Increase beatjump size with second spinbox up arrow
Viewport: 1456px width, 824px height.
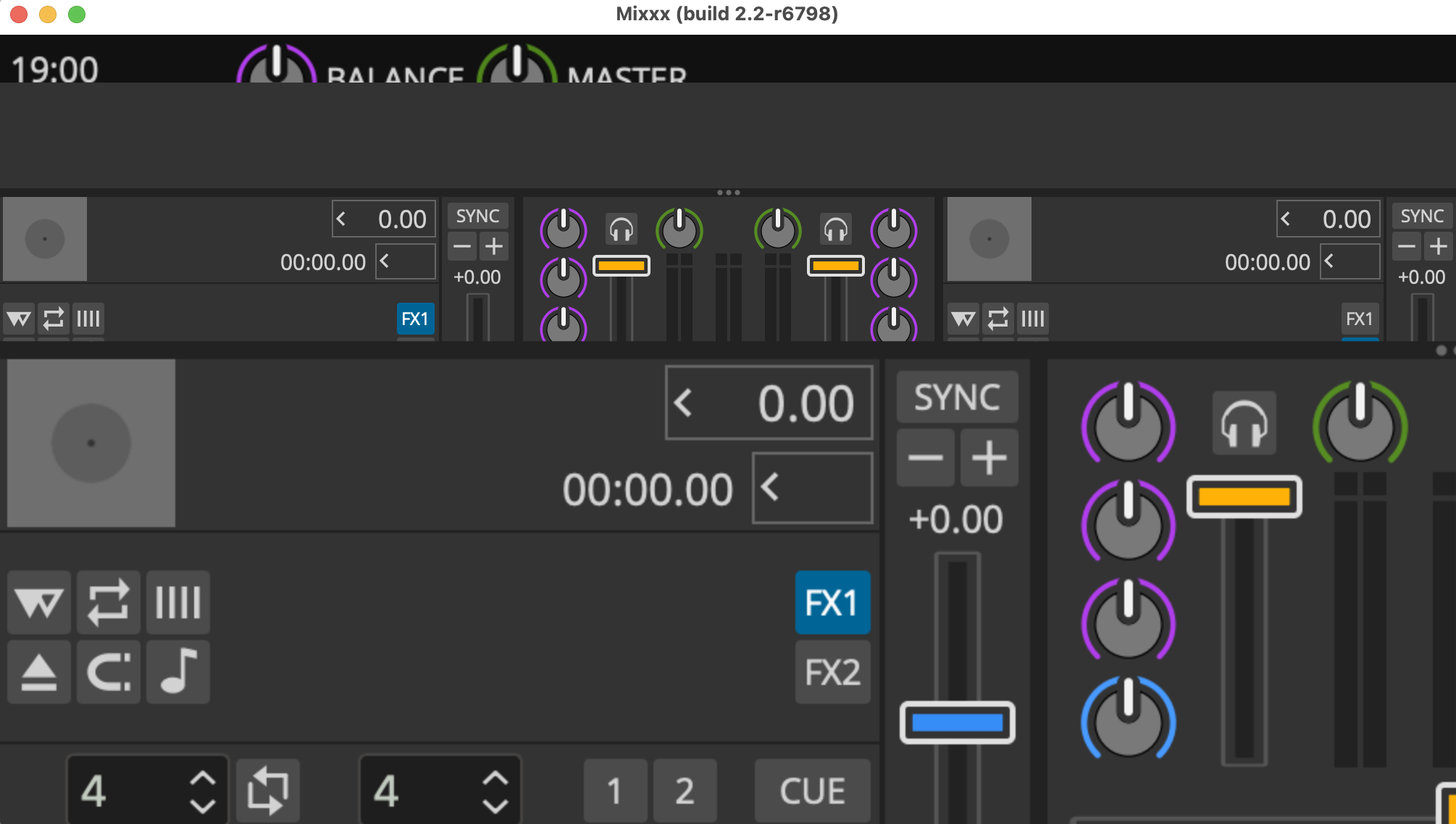point(495,778)
